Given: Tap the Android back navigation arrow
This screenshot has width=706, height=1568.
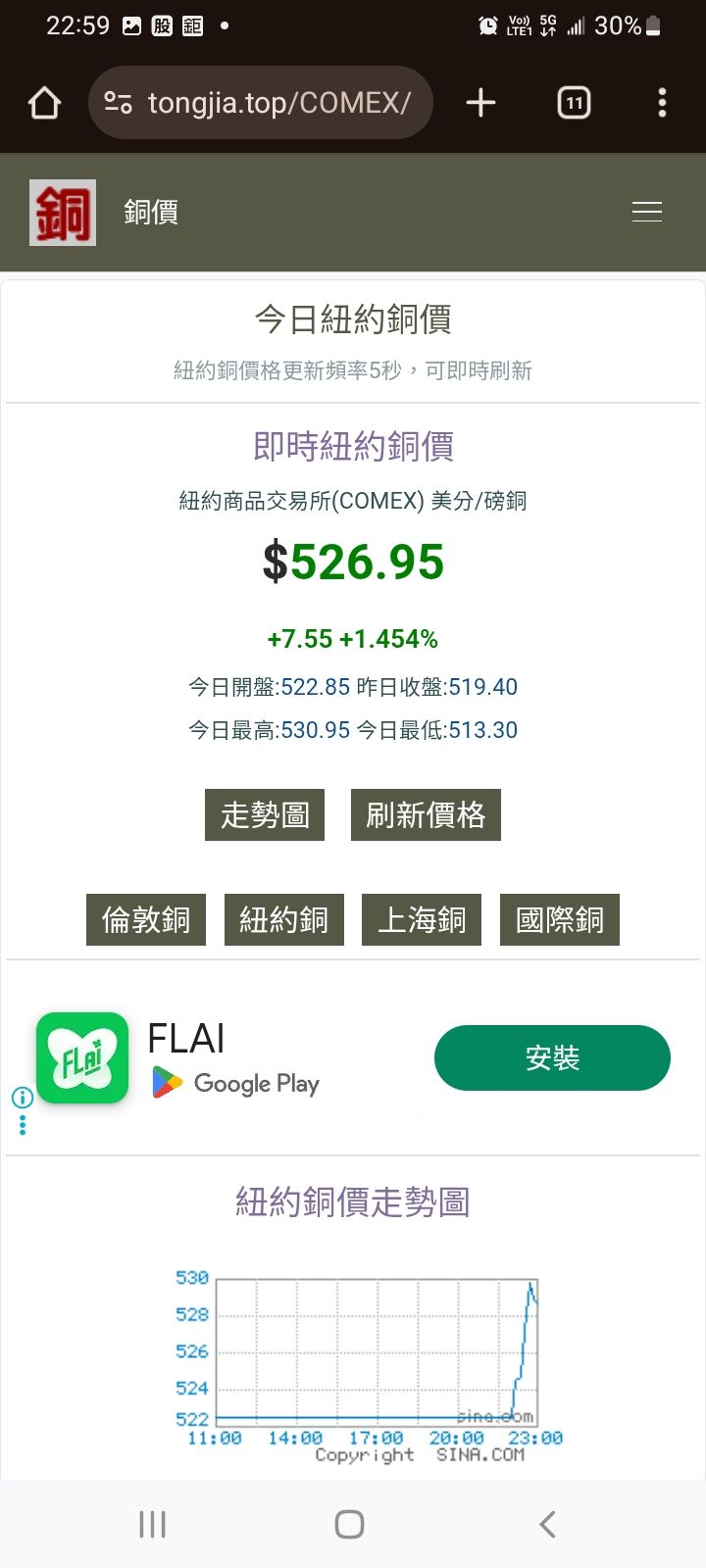Looking at the screenshot, I should [x=547, y=1524].
